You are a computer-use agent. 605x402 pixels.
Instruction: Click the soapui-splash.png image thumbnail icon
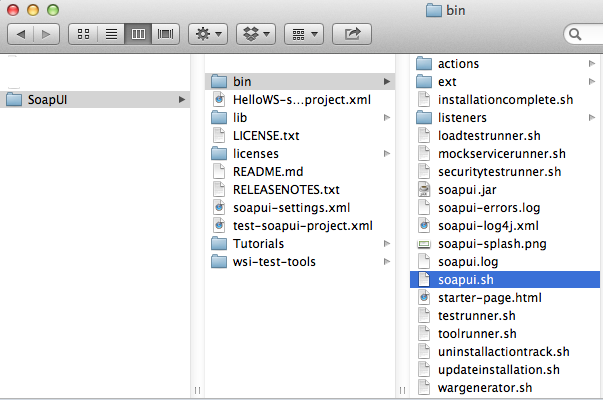[424, 244]
